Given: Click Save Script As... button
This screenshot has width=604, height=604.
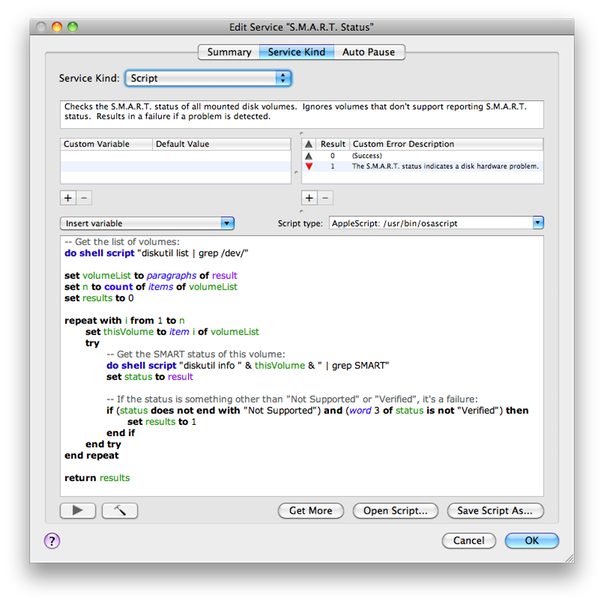Looking at the screenshot, I should pyautogui.click(x=495, y=511).
